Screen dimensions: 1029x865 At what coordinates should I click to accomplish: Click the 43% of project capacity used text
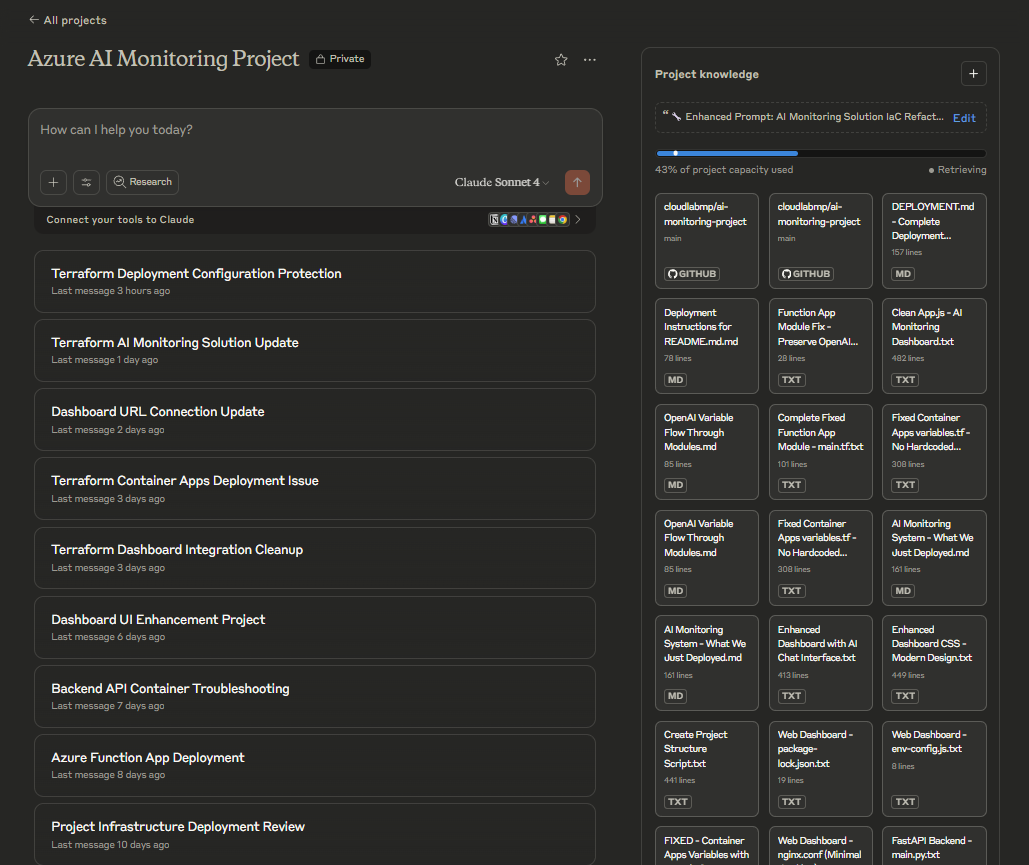[724, 170]
